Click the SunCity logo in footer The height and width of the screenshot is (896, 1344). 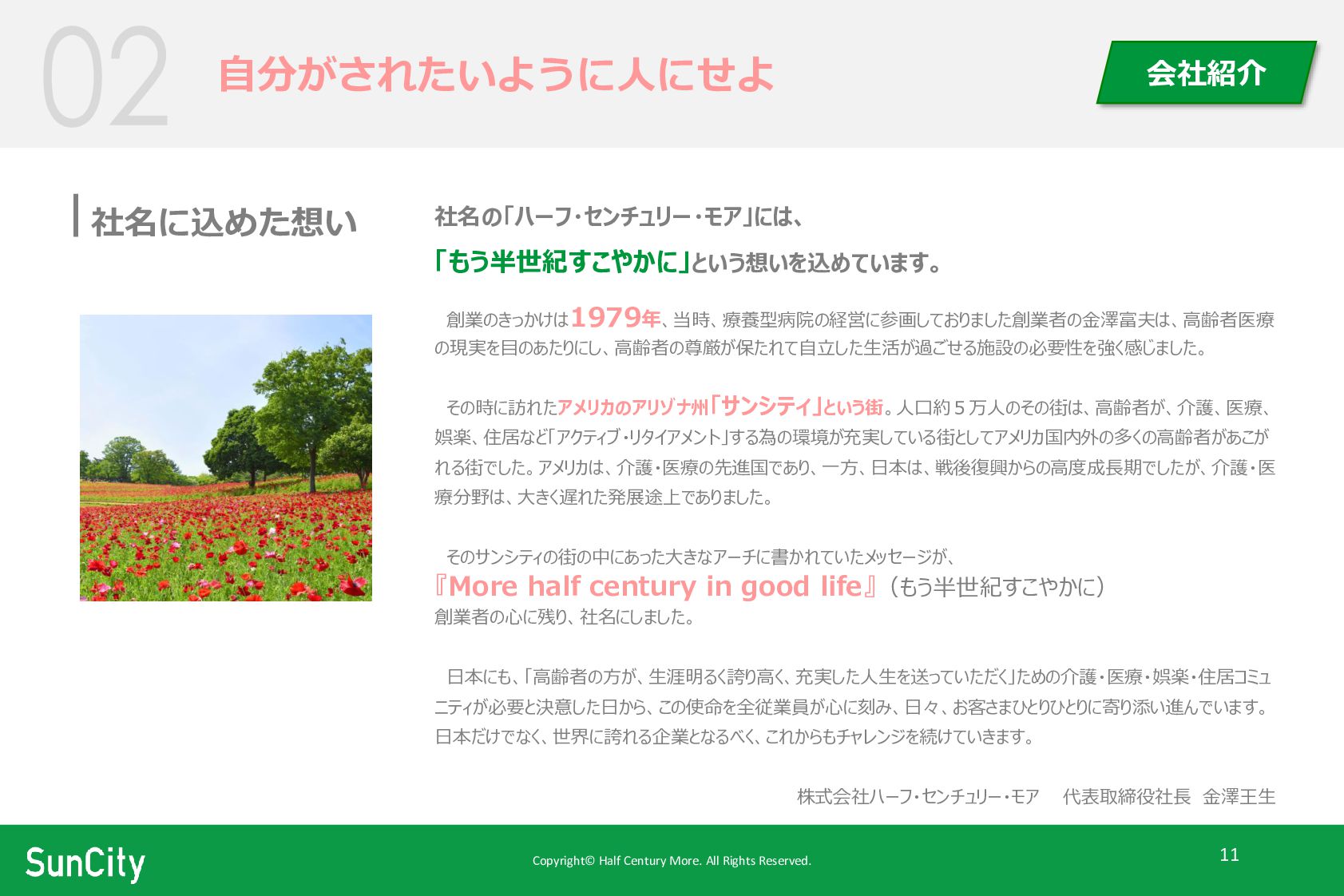pos(85,863)
